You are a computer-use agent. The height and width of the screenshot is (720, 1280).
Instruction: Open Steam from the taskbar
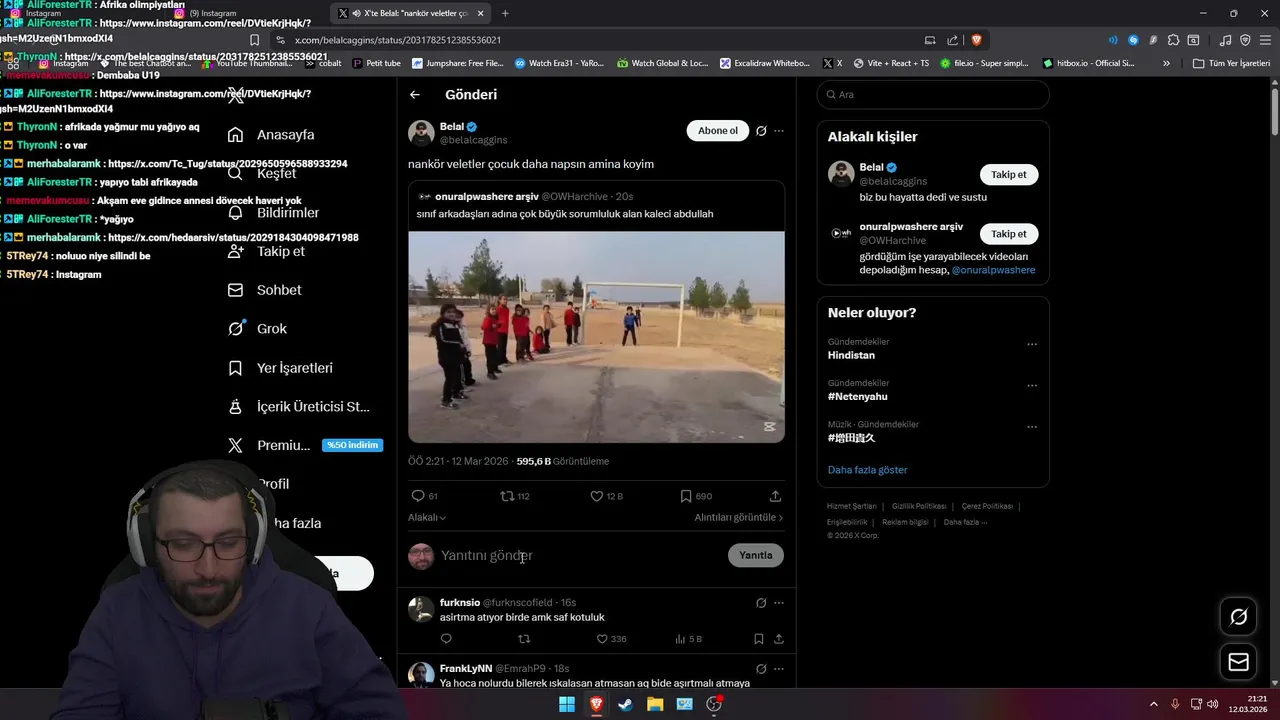coord(625,704)
